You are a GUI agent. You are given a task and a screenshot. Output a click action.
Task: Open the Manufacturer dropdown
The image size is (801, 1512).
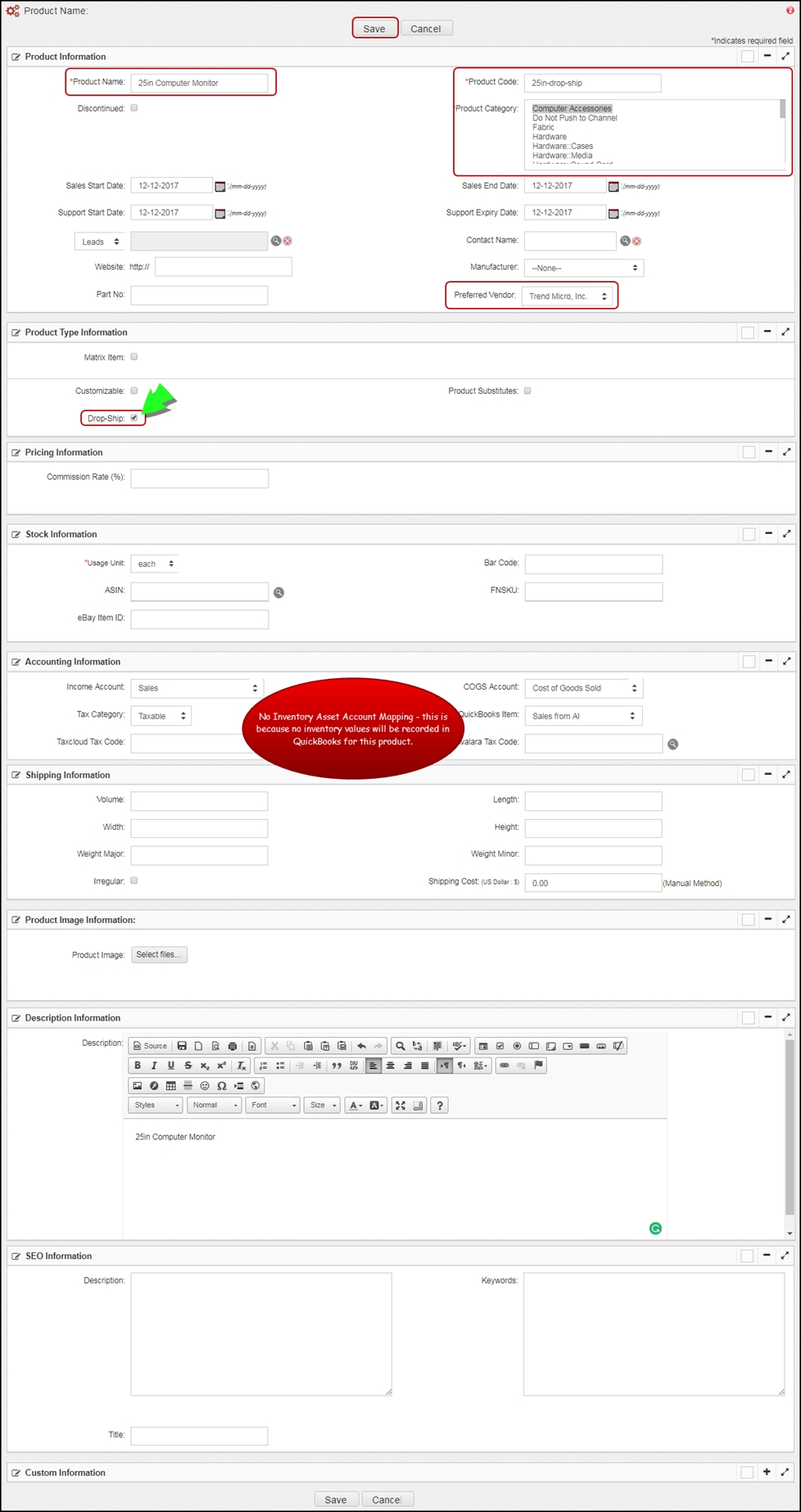[x=584, y=268]
